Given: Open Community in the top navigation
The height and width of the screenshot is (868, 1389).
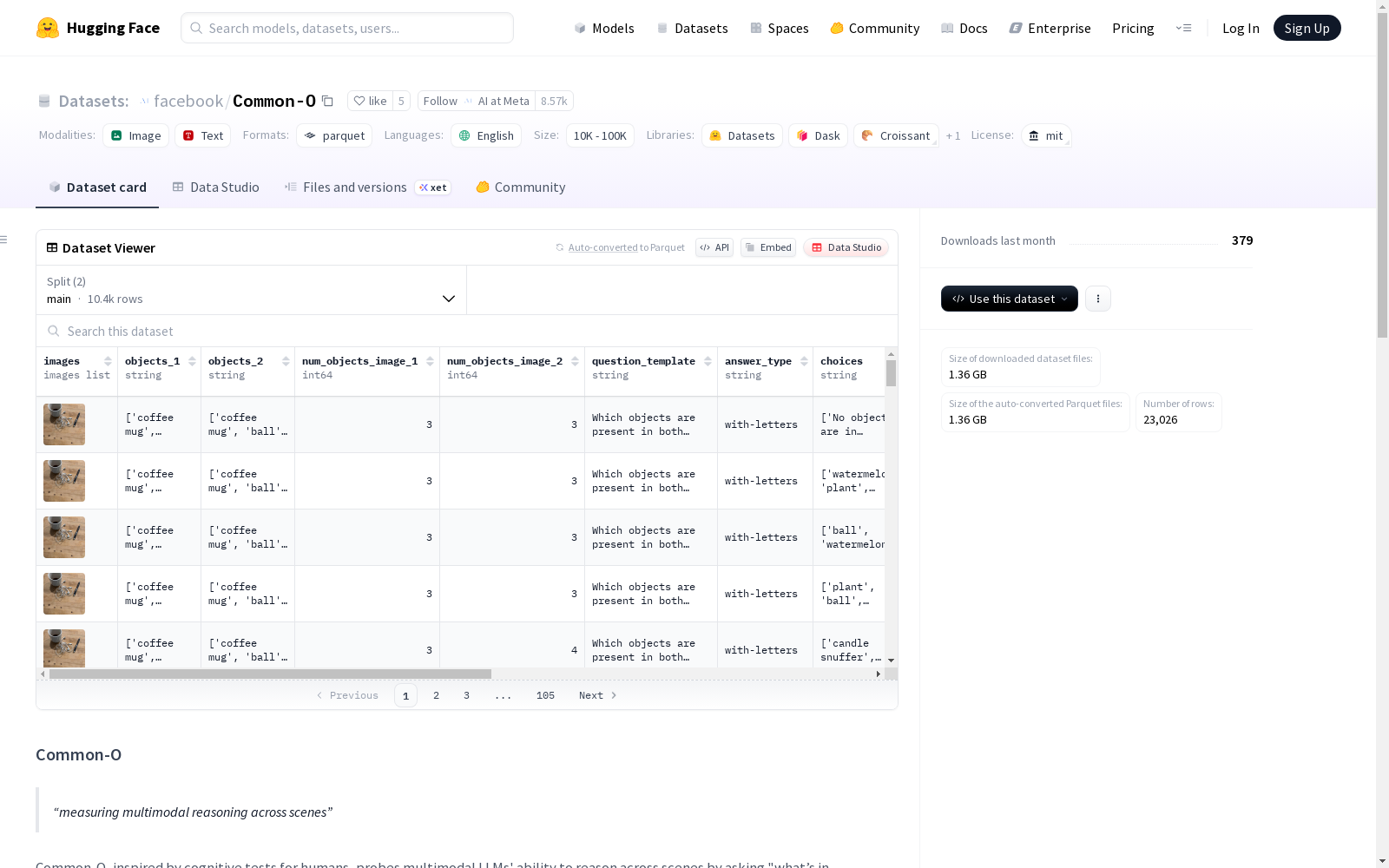Looking at the screenshot, I should [x=875, y=28].
